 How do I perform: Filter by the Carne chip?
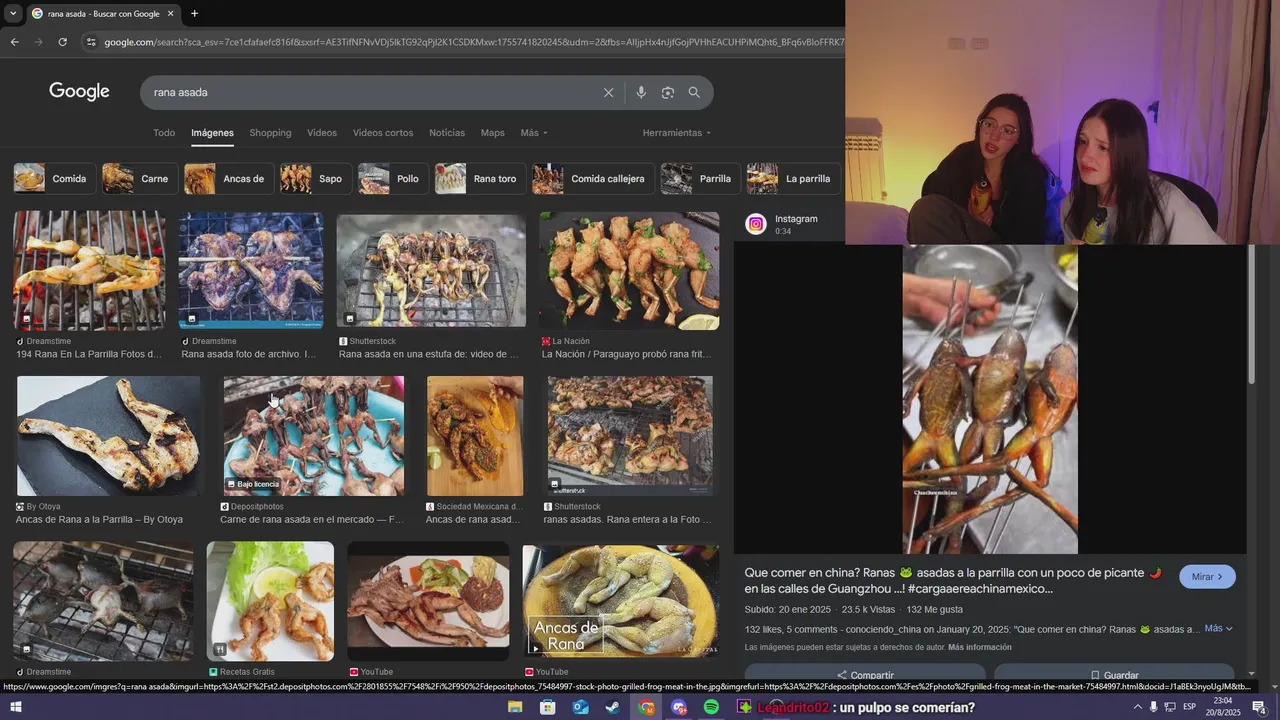pos(139,179)
